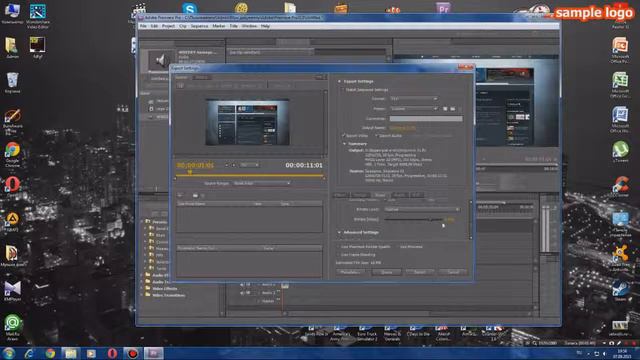640x360 pixels.
Task: Open the Sequence menu in Premiere Pro
Action: [x=199, y=26]
